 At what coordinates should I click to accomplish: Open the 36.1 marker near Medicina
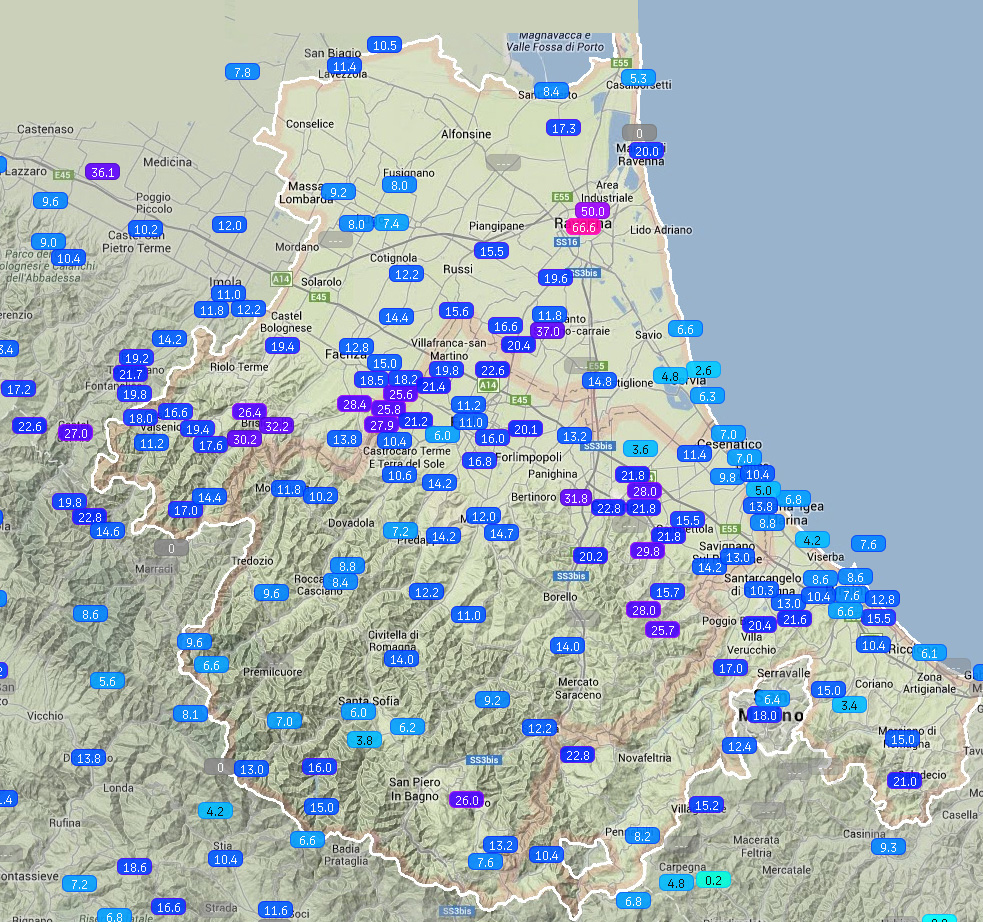[x=102, y=172]
